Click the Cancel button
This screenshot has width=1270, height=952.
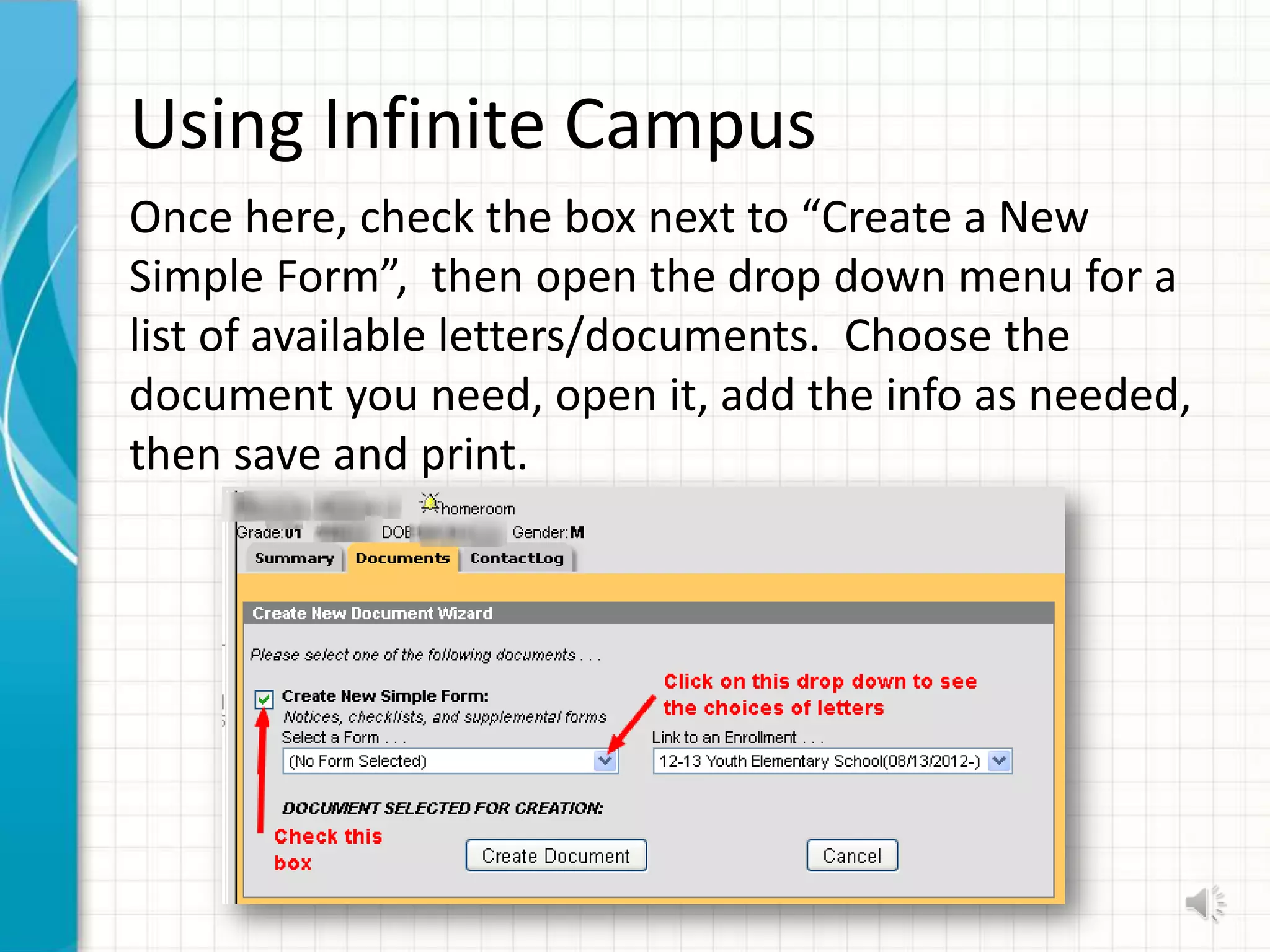coord(852,855)
